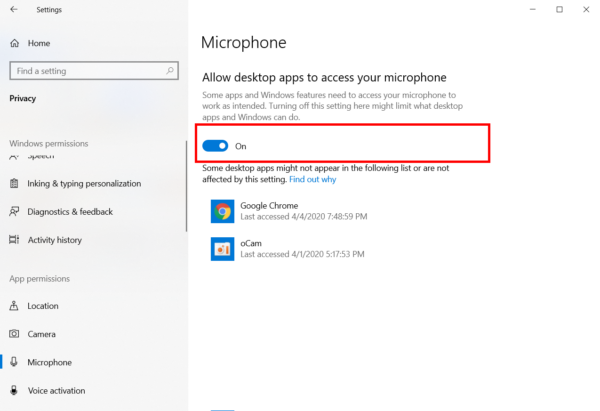Click the magnifier icon in search box
The image size is (600, 411).
(171, 71)
